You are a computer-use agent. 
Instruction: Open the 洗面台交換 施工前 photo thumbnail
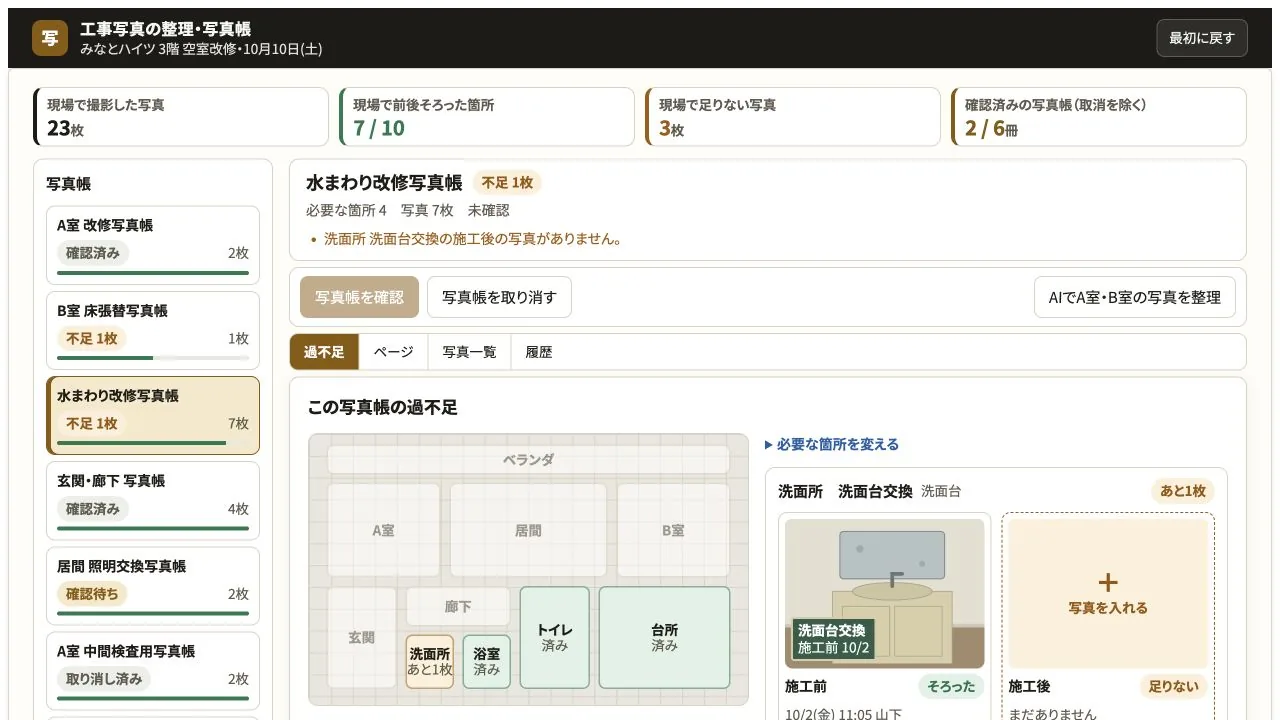pos(885,593)
